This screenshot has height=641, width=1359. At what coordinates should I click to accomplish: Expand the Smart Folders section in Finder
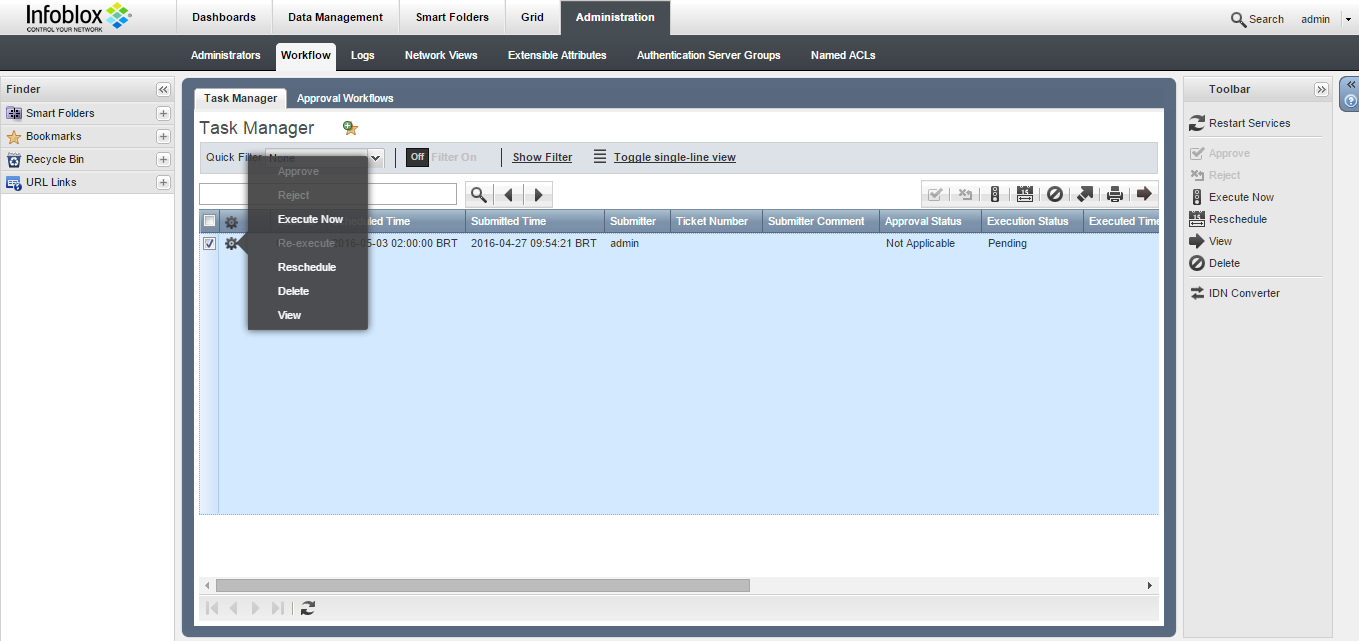163,113
